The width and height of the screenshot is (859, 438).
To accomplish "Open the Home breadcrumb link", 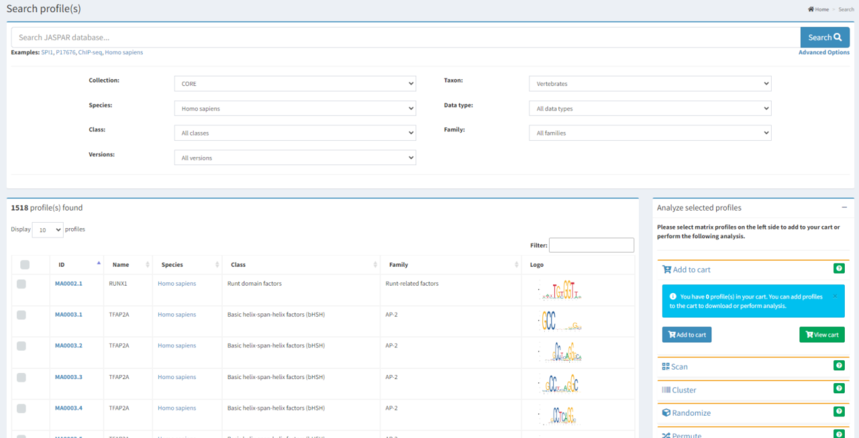I will (818, 9).
